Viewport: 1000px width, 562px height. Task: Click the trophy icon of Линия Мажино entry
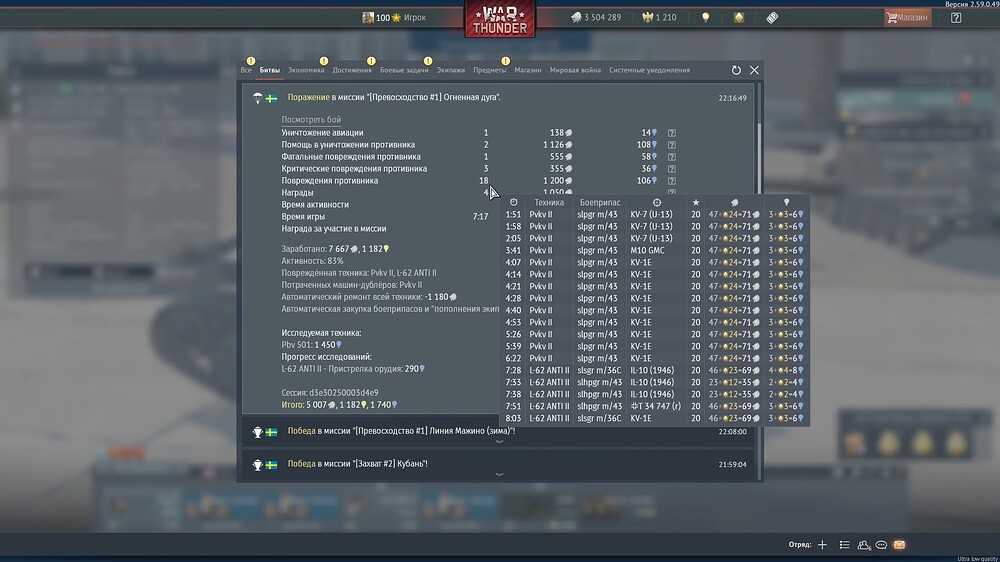click(x=258, y=432)
